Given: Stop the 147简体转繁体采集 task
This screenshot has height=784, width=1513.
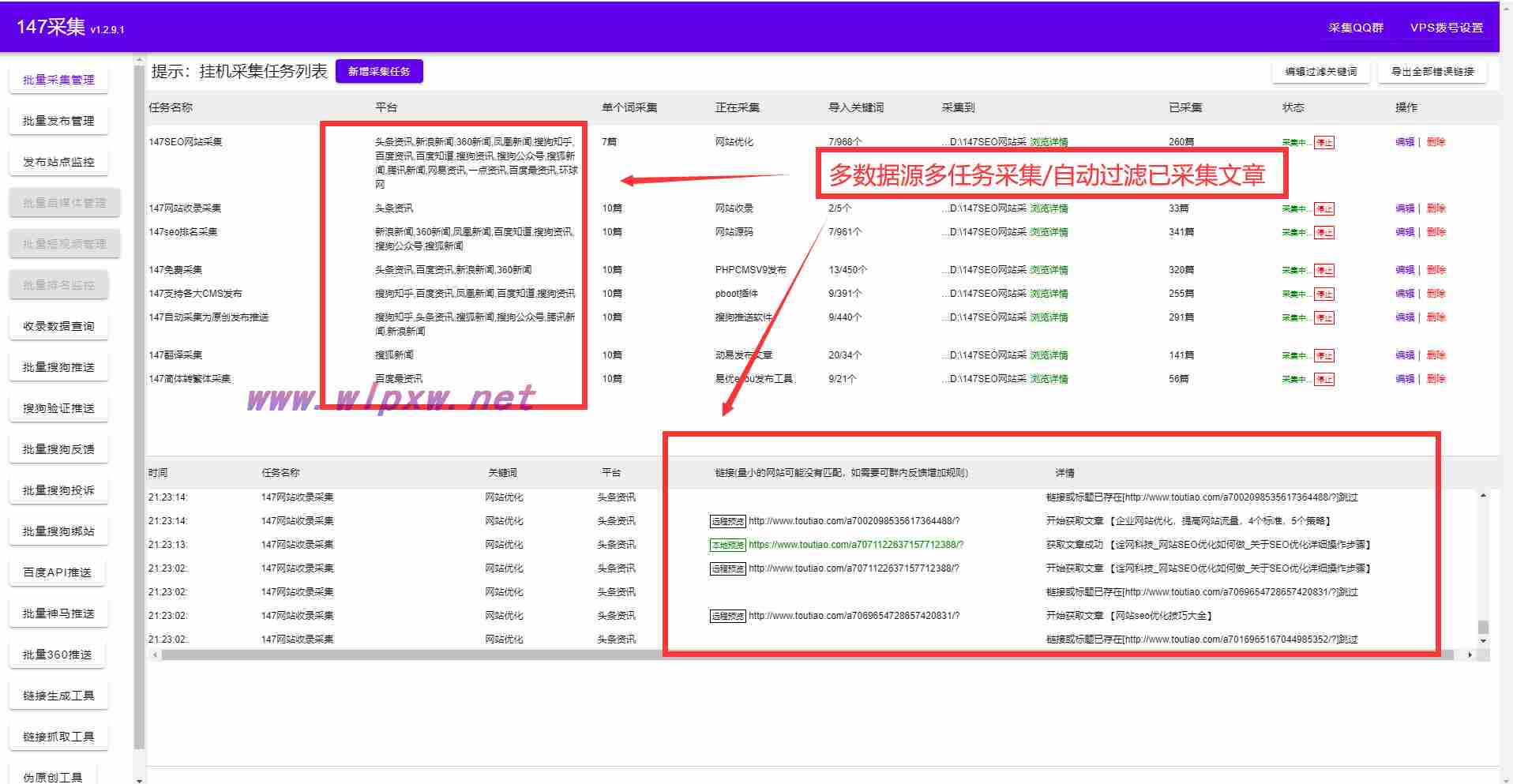Looking at the screenshot, I should [x=1324, y=380].
